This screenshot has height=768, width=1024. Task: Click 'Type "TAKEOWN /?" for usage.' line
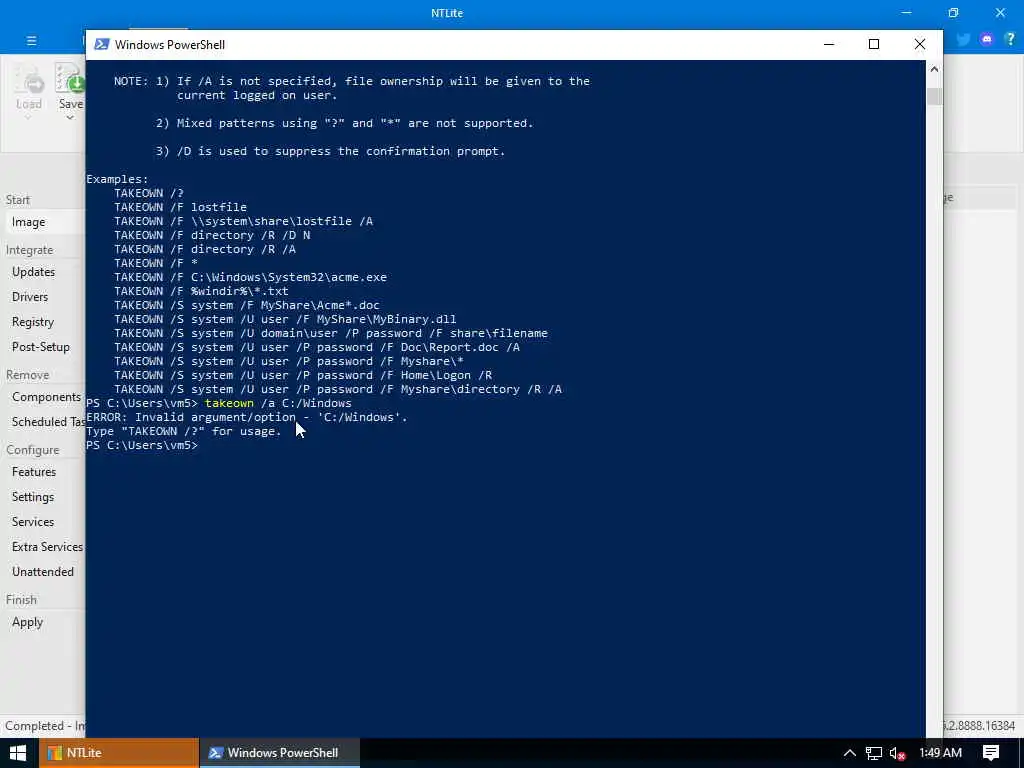(x=184, y=432)
